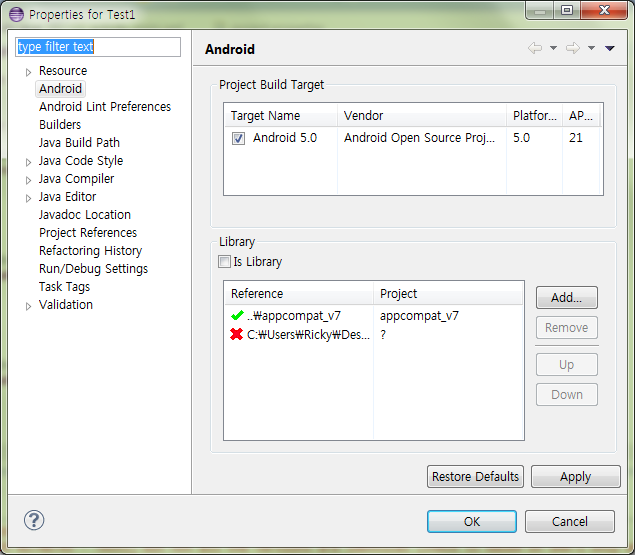The image size is (635, 555).
Task: Click the Up button
Action: [567, 365]
